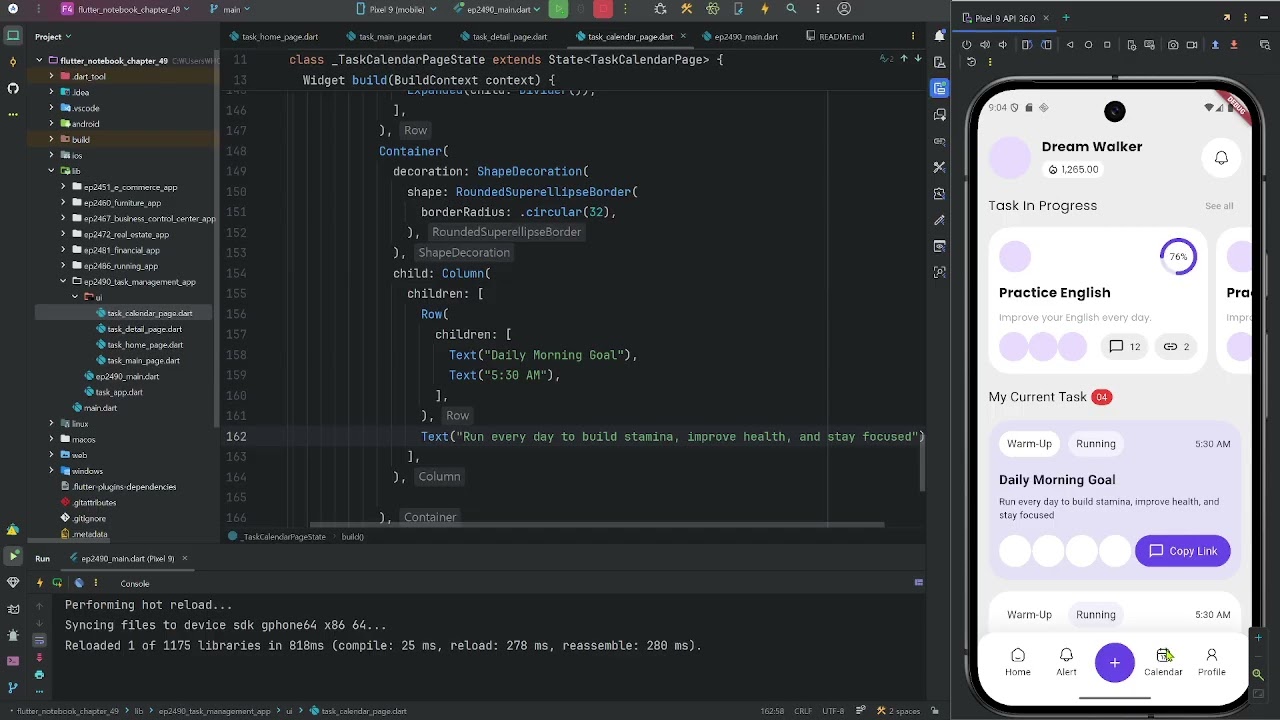Open the Run tool window button in the left sidebar

point(13,557)
